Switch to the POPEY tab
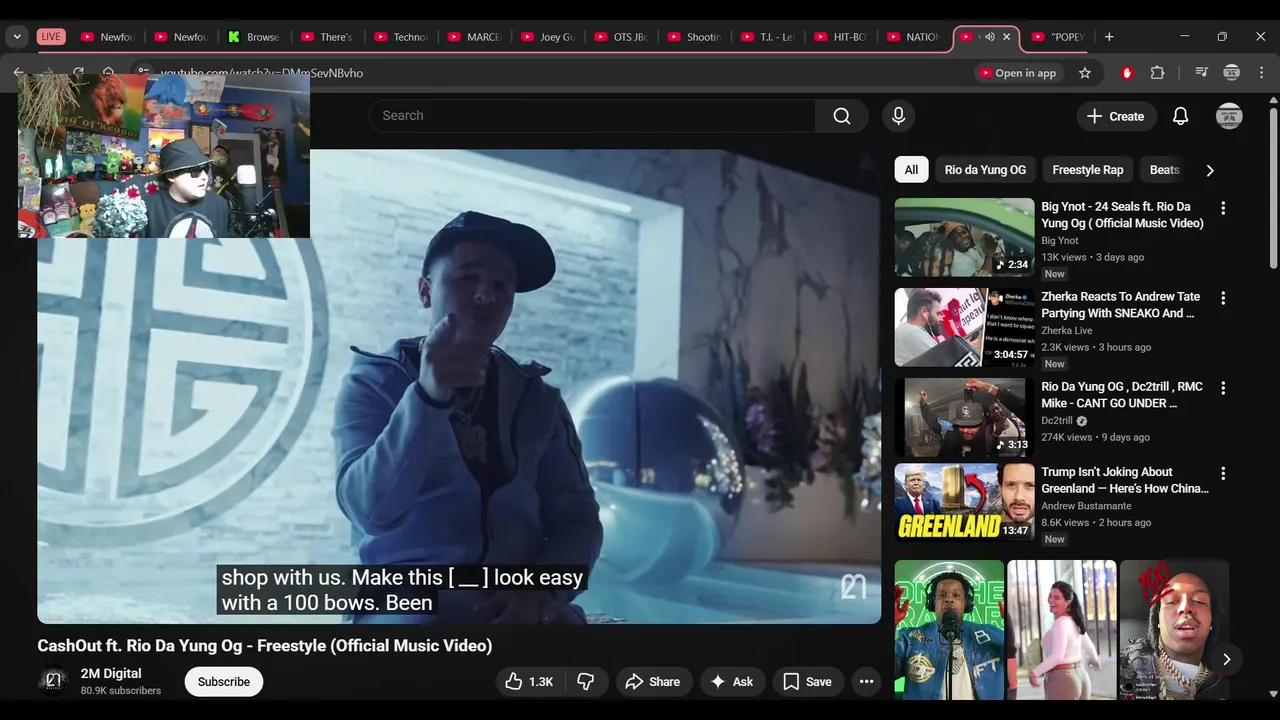Screen dimensions: 1280x720 pos(1059,37)
